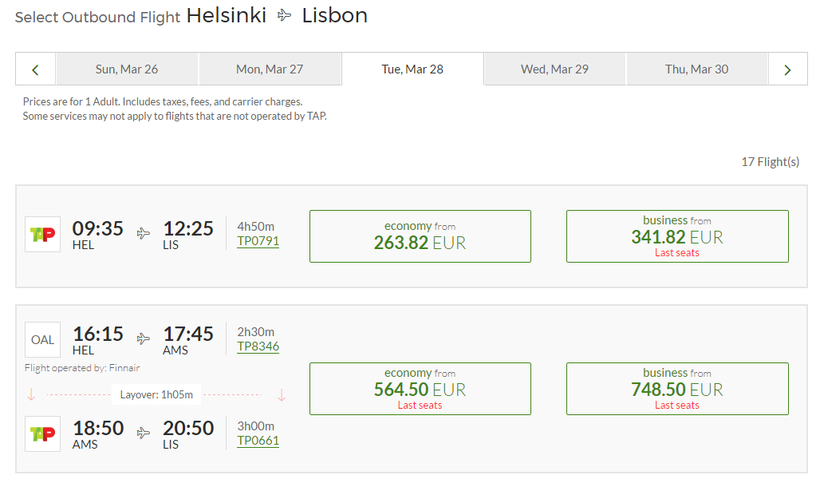Click the TAP logo on the 18:50 flight
This screenshot has height=479, width=820.
(x=43, y=434)
